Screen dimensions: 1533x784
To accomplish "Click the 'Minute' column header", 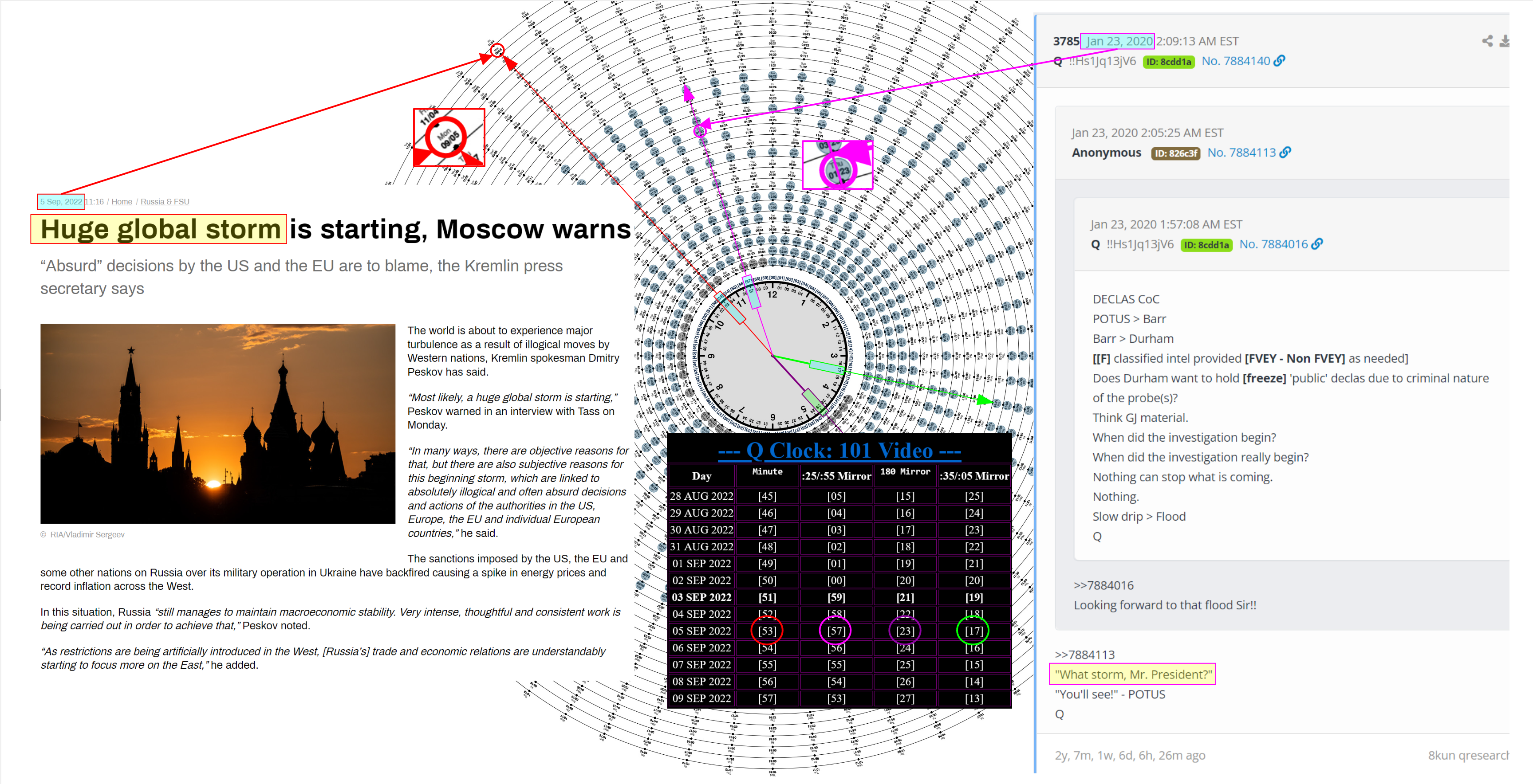I will (767, 472).
